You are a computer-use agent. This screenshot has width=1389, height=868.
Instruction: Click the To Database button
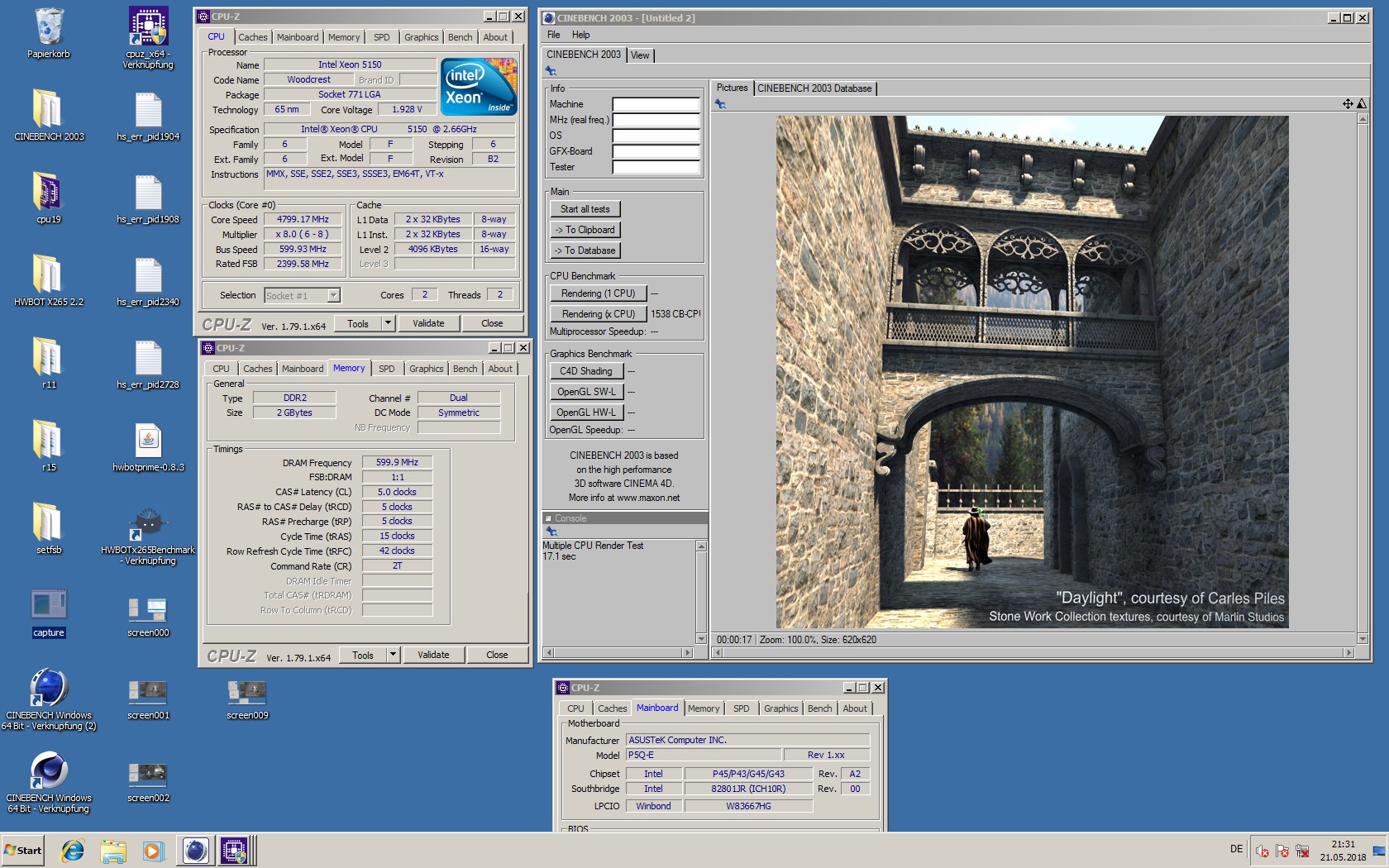click(585, 250)
